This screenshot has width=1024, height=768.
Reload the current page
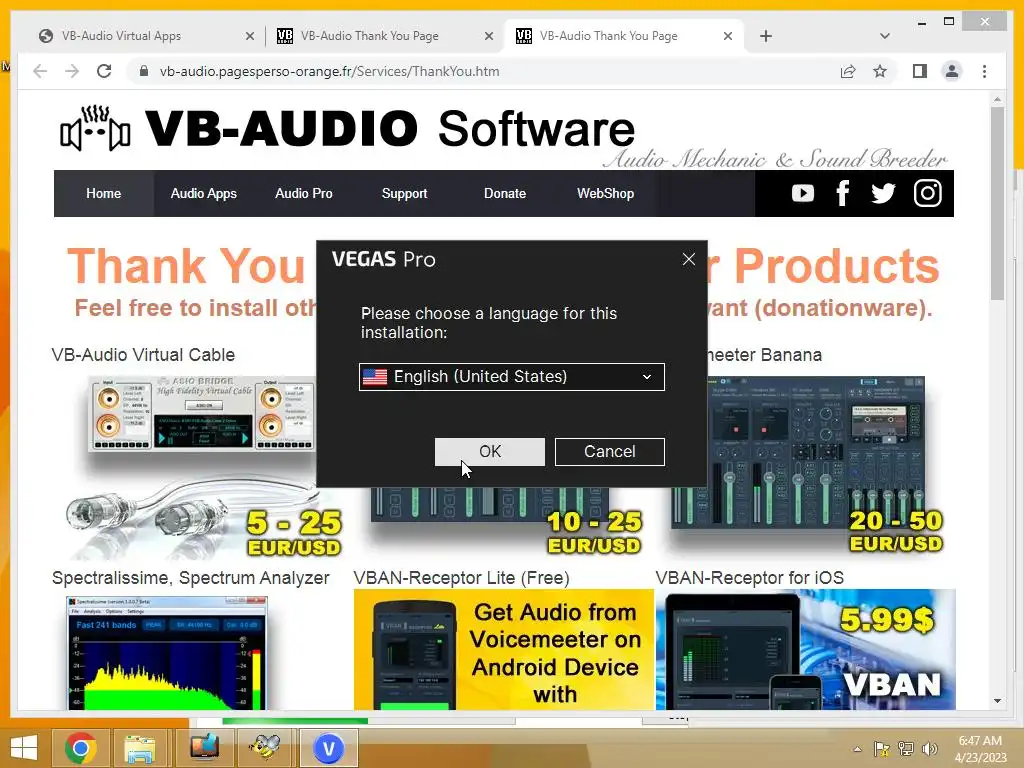point(104,71)
